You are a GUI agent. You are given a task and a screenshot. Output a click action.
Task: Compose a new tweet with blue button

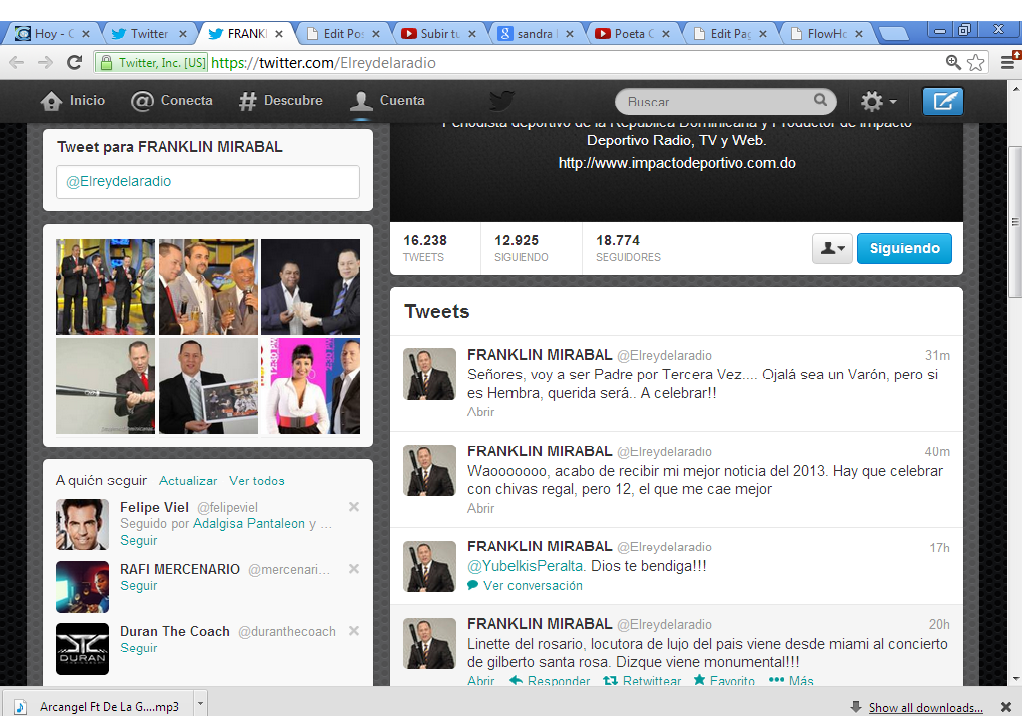(942, 101)
